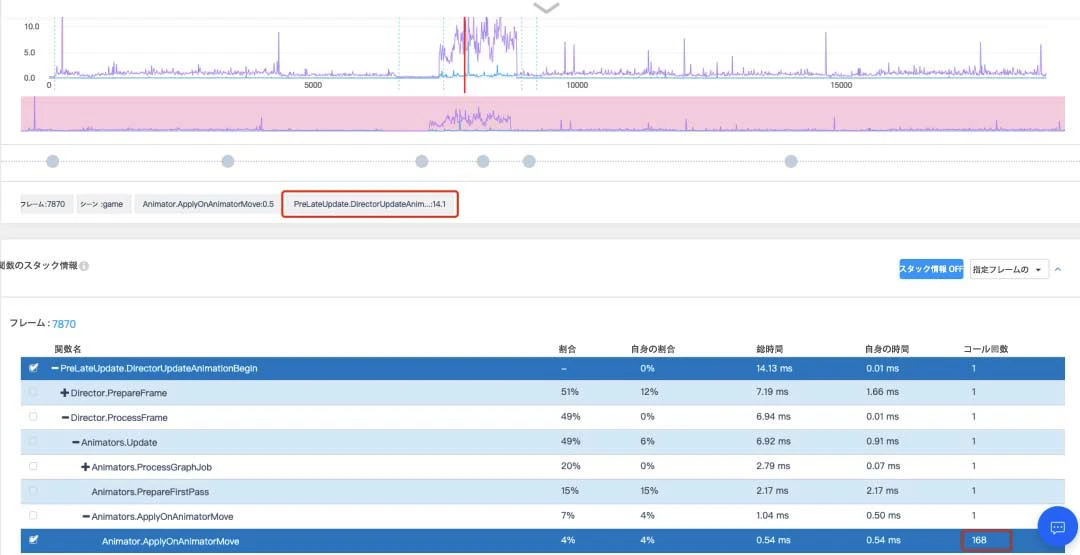The height and width of the screenshot is (555, 1080).
Task: Click the pink overview range strip
Action: 543,114
